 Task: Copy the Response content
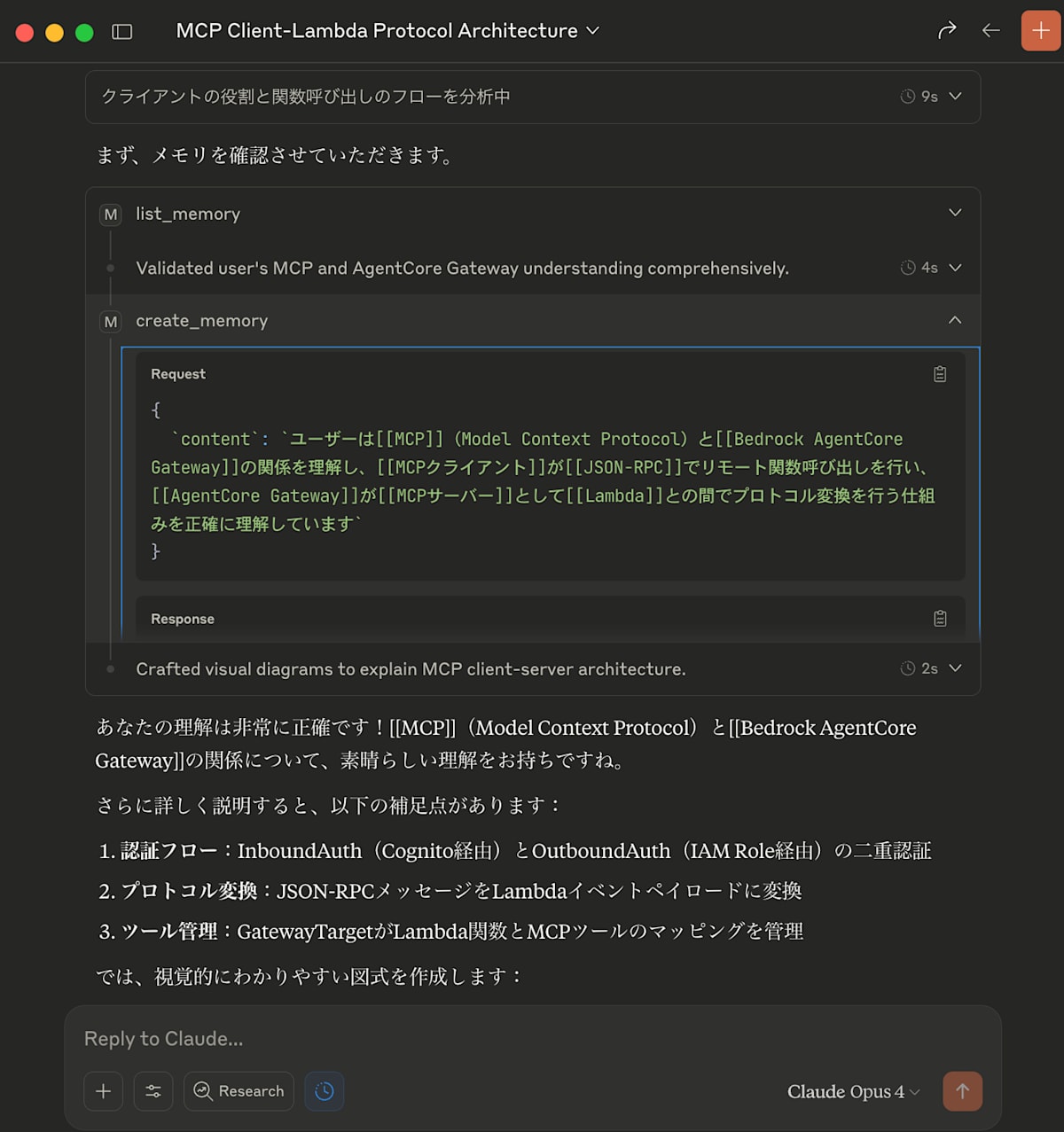pyautogui.click(x=940, y=618)
